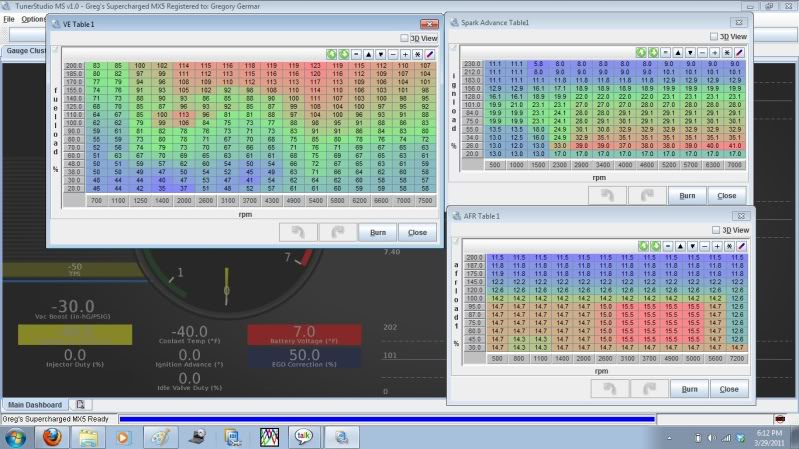Click Close in AFR Table 1 window
Screen dimensions: 799x449
(729, 389)
